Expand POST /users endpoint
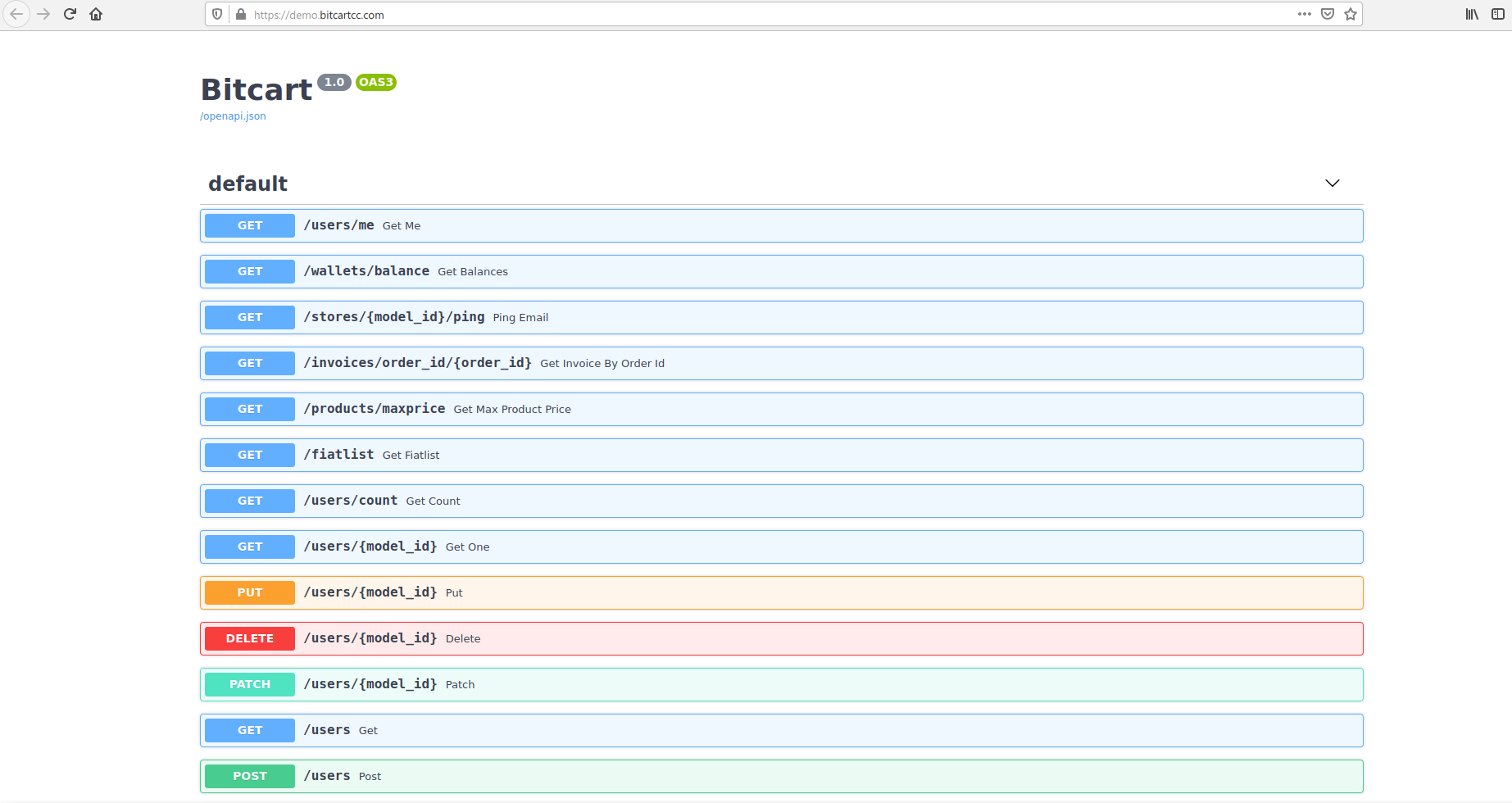 click(x=782, y=776)
